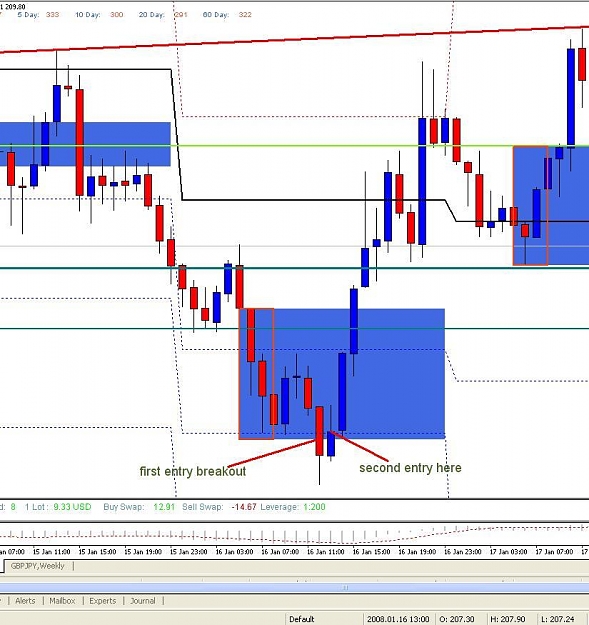Viewport: 589px width, 625px height.
Task: Select the red upper trend line
Action: click(x=294, y=39)
